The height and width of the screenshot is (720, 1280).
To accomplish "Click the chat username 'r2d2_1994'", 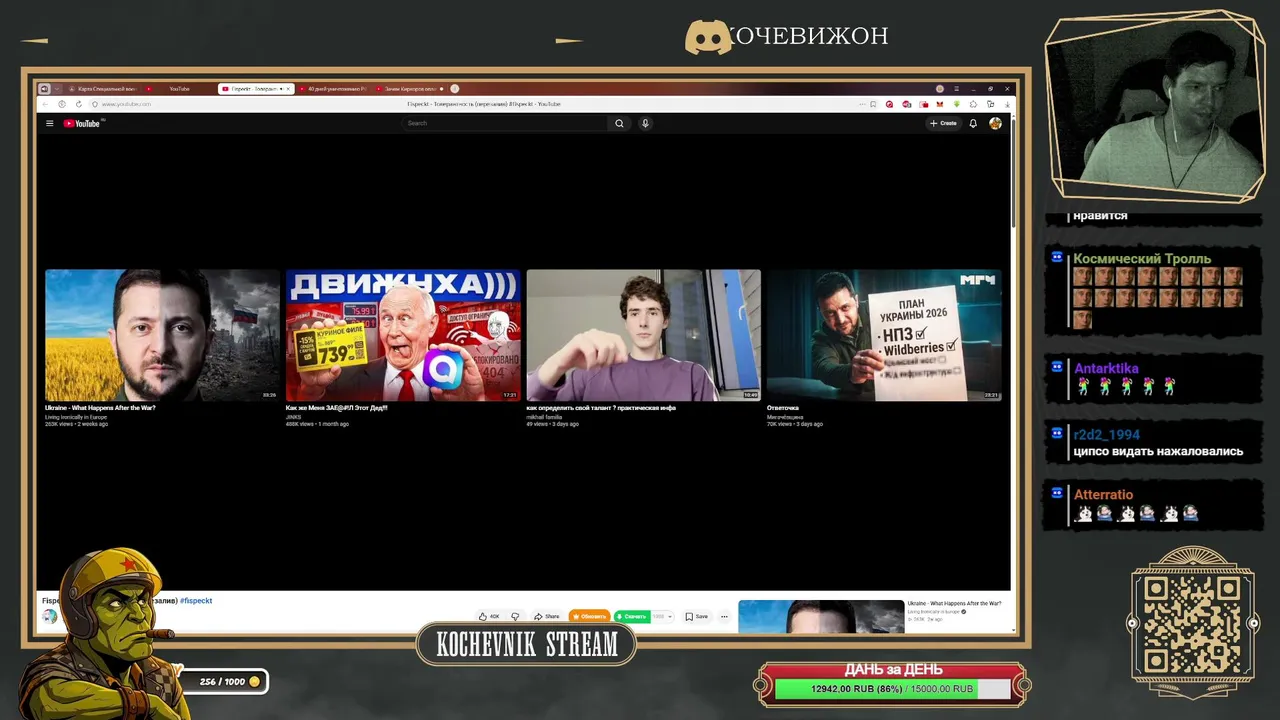I will (x=1106, y=435).
